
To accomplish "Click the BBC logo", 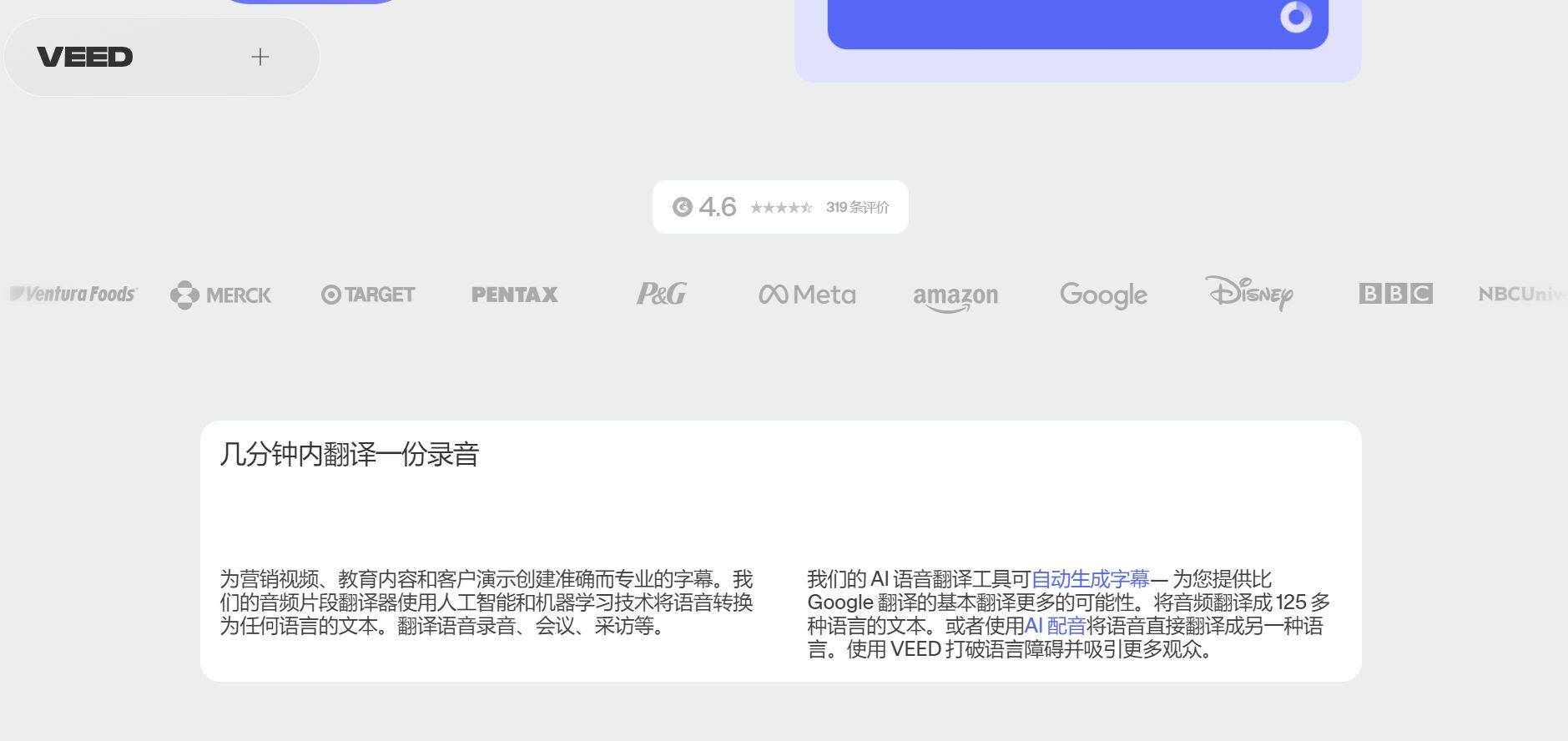I will pos(1396,294).
